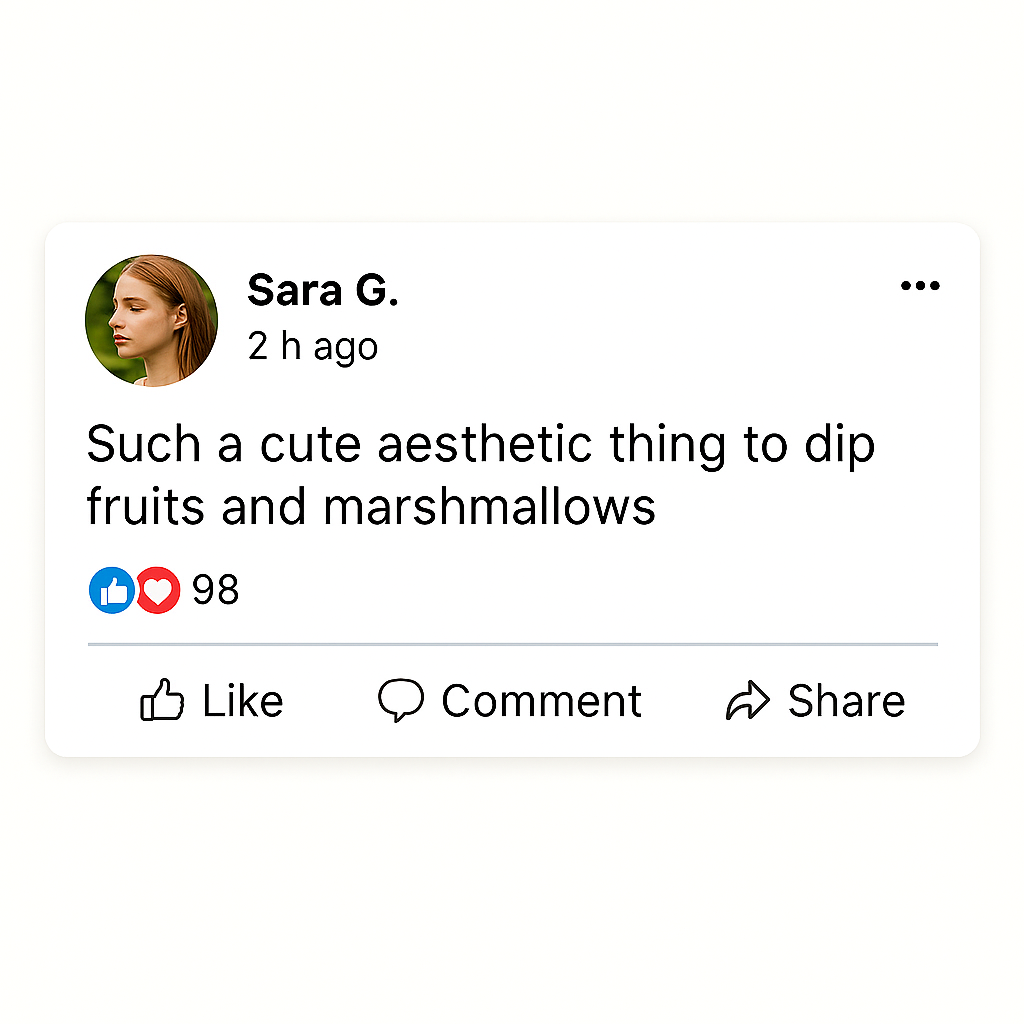Click the speech bubble comment icon
The height and width of the screenshot is (1024, 1024).
[x=401, y=701]
